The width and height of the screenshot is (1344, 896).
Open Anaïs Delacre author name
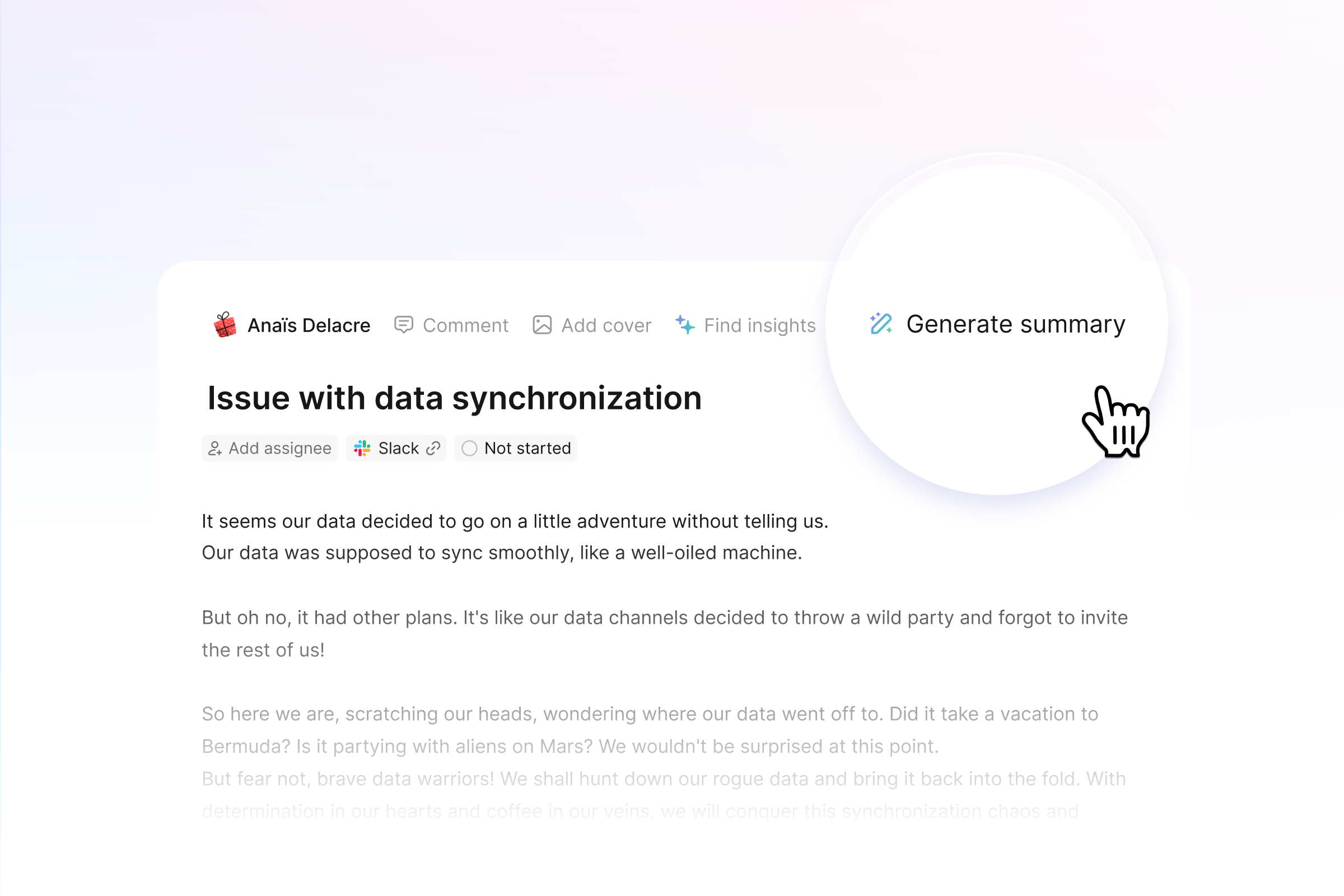(309, 325)
